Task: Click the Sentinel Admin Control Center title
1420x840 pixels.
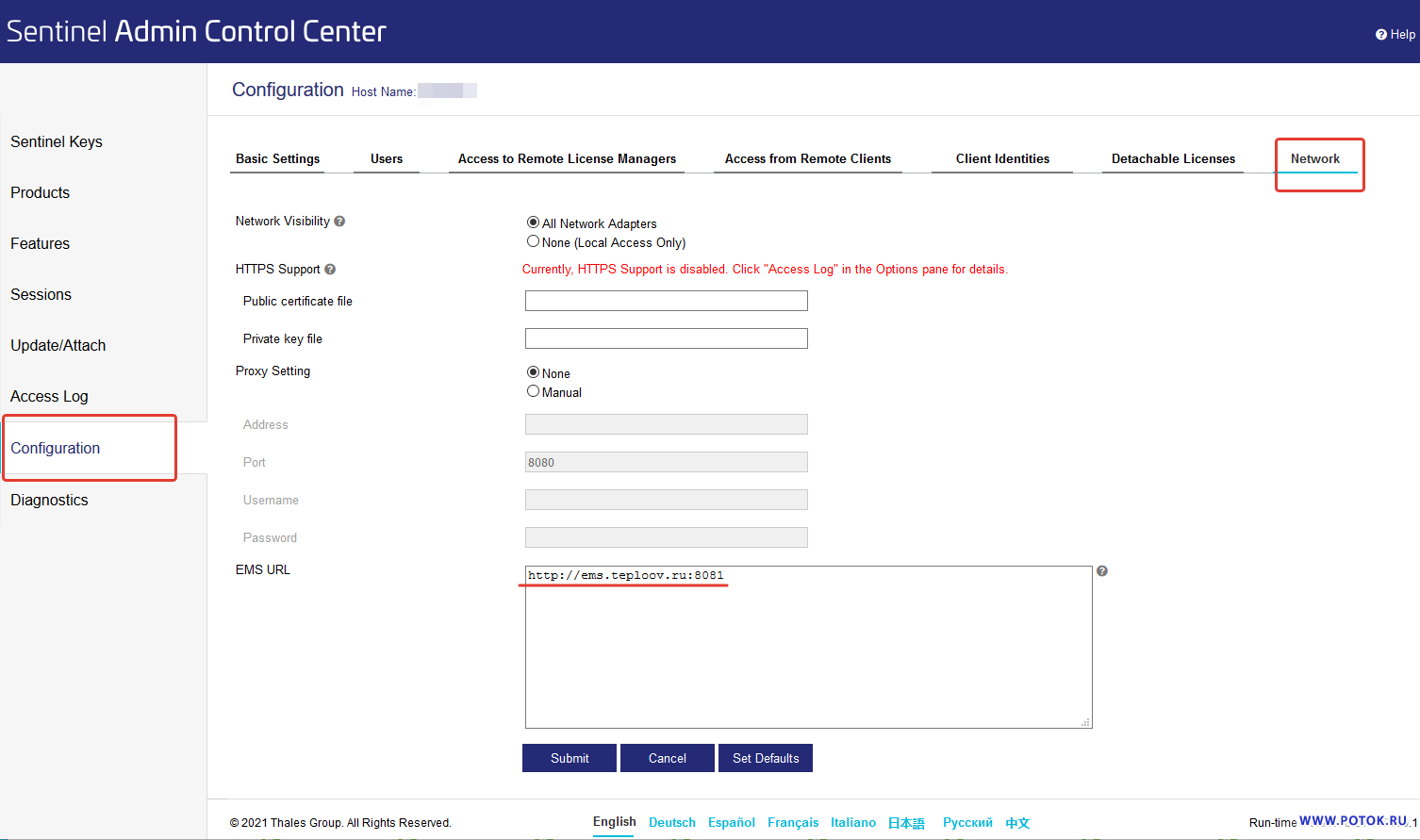Action: tap(196, 31)
